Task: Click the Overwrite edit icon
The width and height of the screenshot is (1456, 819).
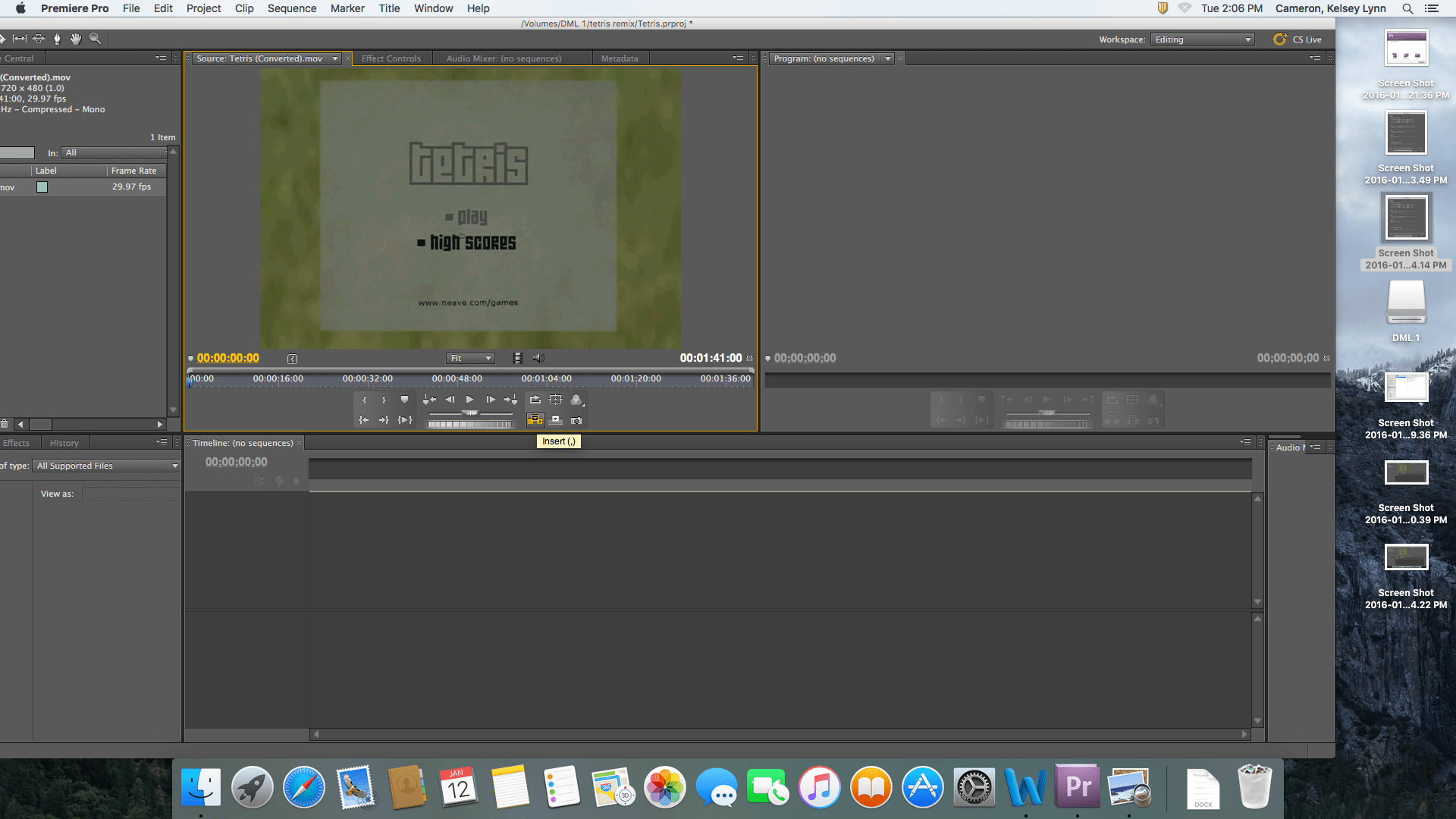Action: click(556, 420)
